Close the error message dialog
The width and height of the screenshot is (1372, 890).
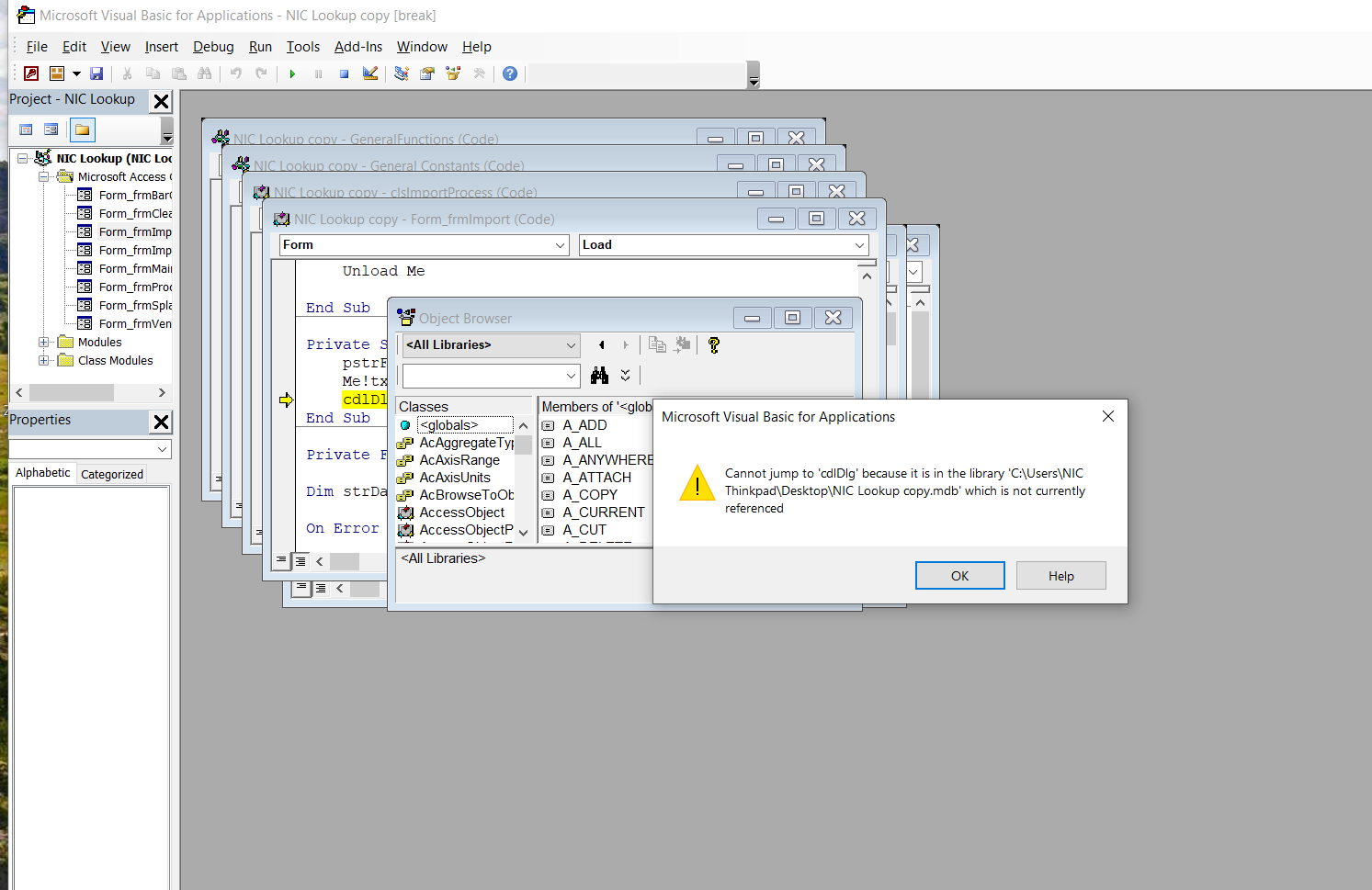(1108, 416)
